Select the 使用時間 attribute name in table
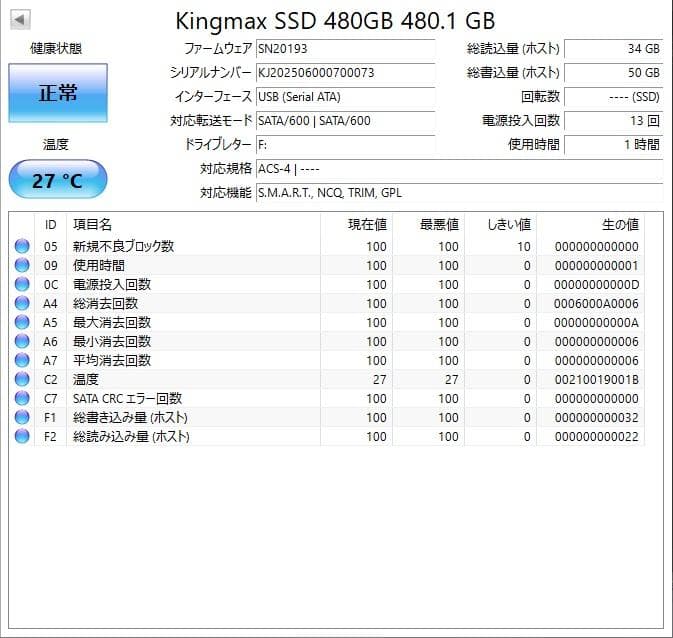Viewport: 673px width, 638px height. (x=99, y=265)
